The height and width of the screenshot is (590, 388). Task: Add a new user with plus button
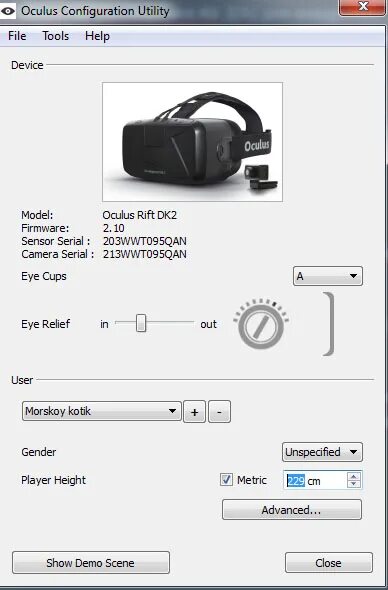[x=194, y=412]
